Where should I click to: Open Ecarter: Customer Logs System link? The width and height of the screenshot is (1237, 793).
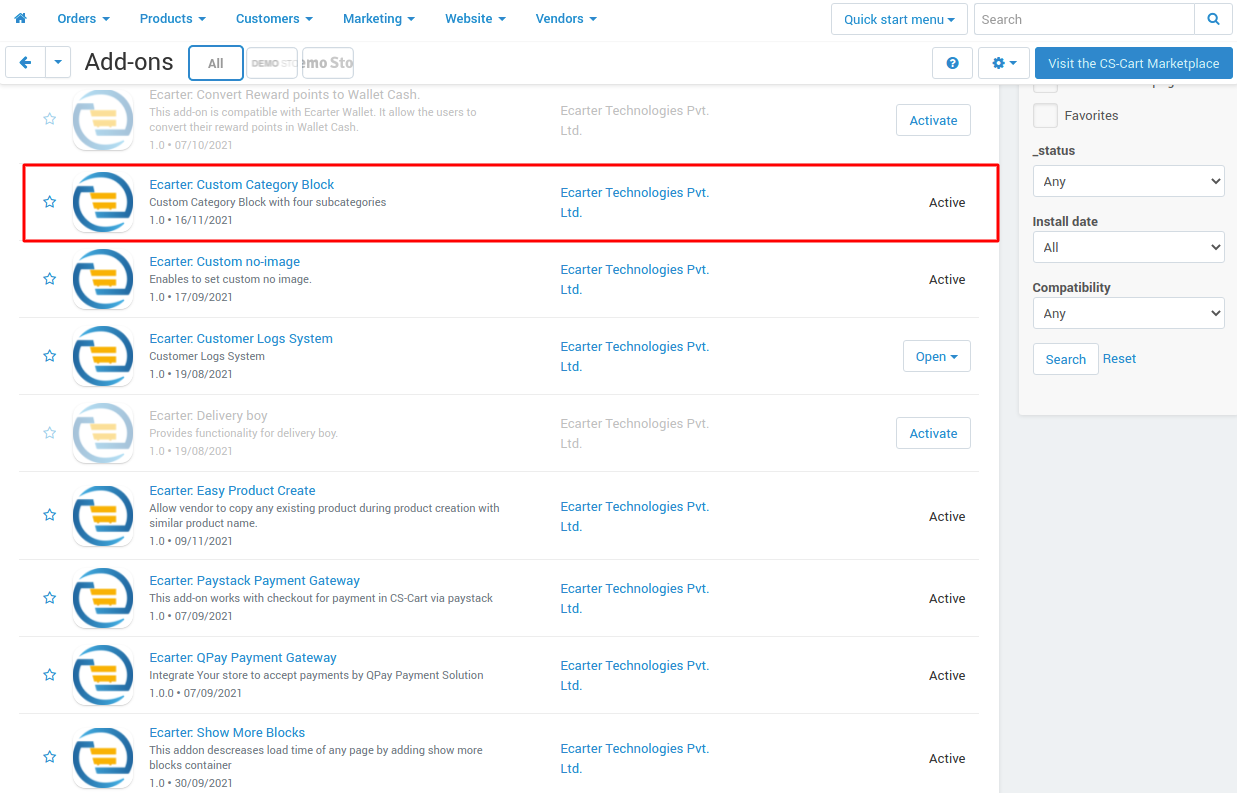point(241,338)
